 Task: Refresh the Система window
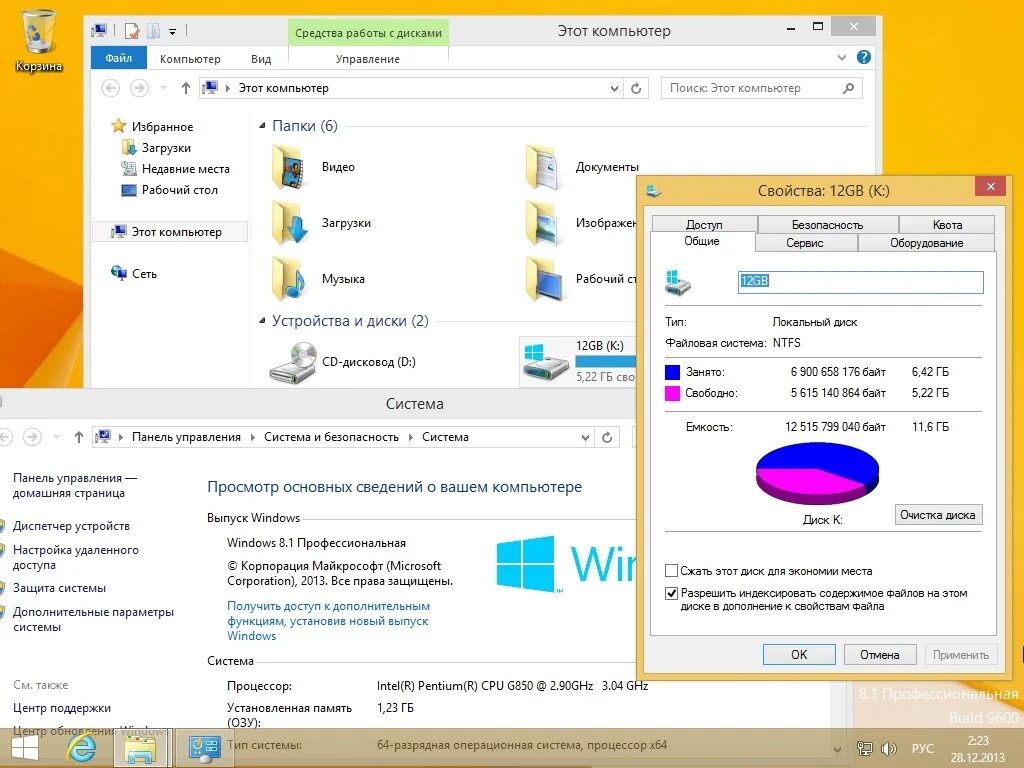pyautogui.click(x=607, y=438)
